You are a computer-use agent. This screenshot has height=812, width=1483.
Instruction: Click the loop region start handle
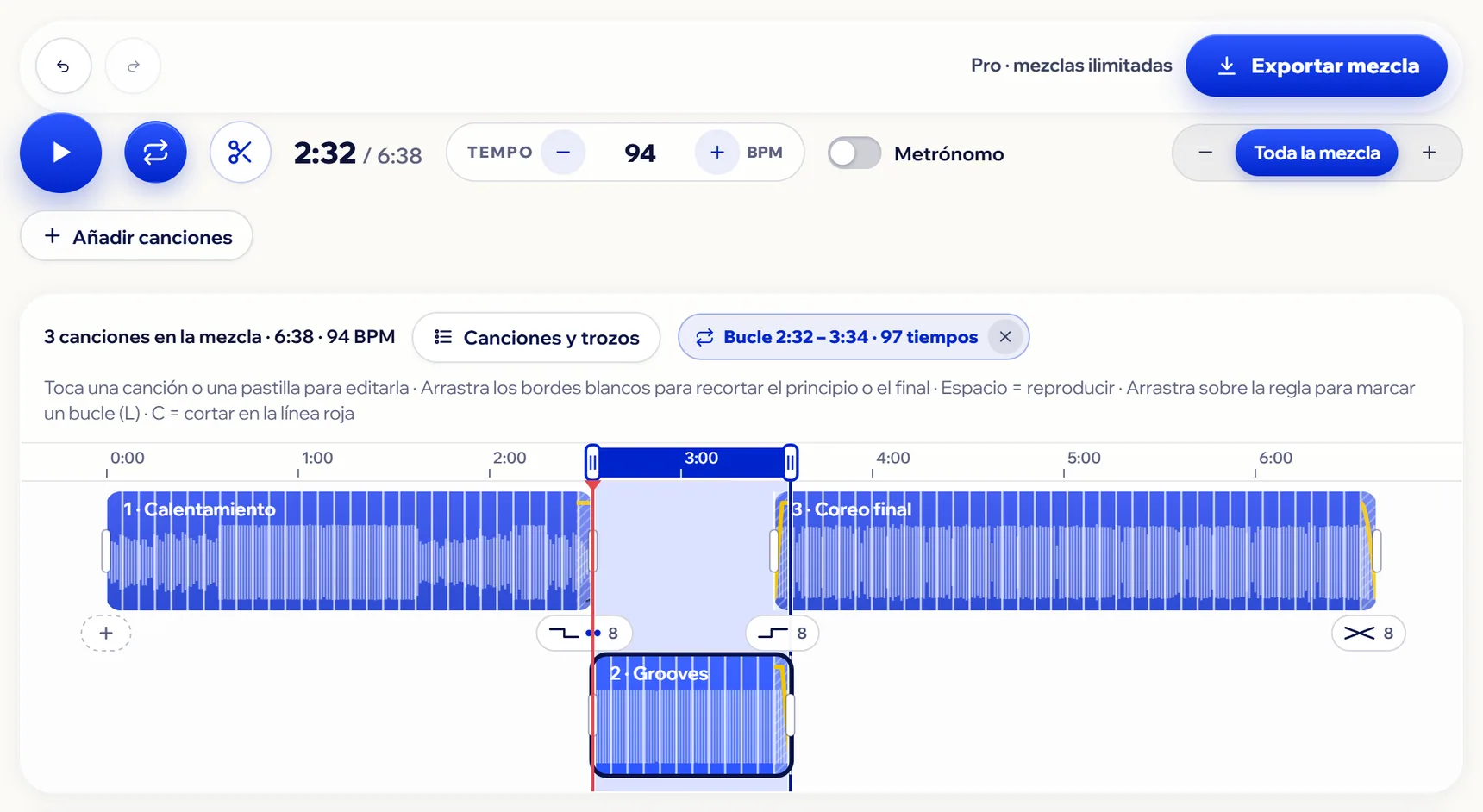click(x=592, y=463)
